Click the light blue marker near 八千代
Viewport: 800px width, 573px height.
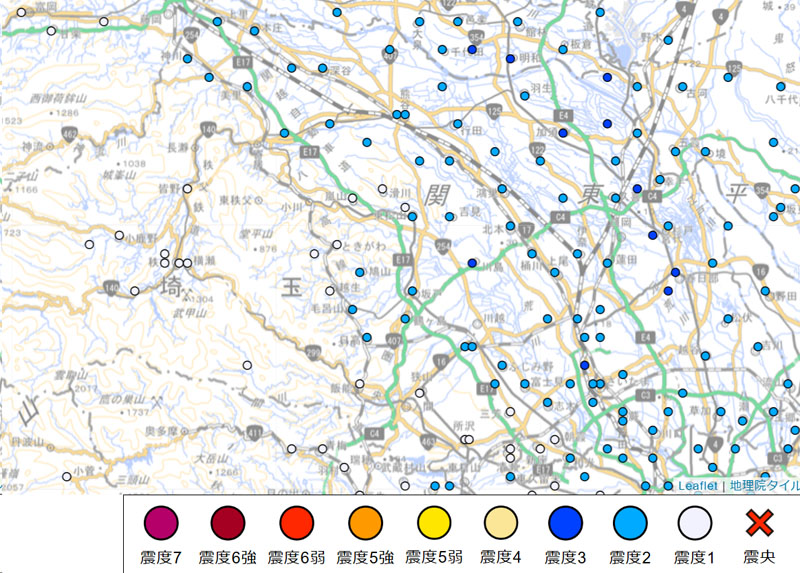pyautogui.click(x=781, y=87)
